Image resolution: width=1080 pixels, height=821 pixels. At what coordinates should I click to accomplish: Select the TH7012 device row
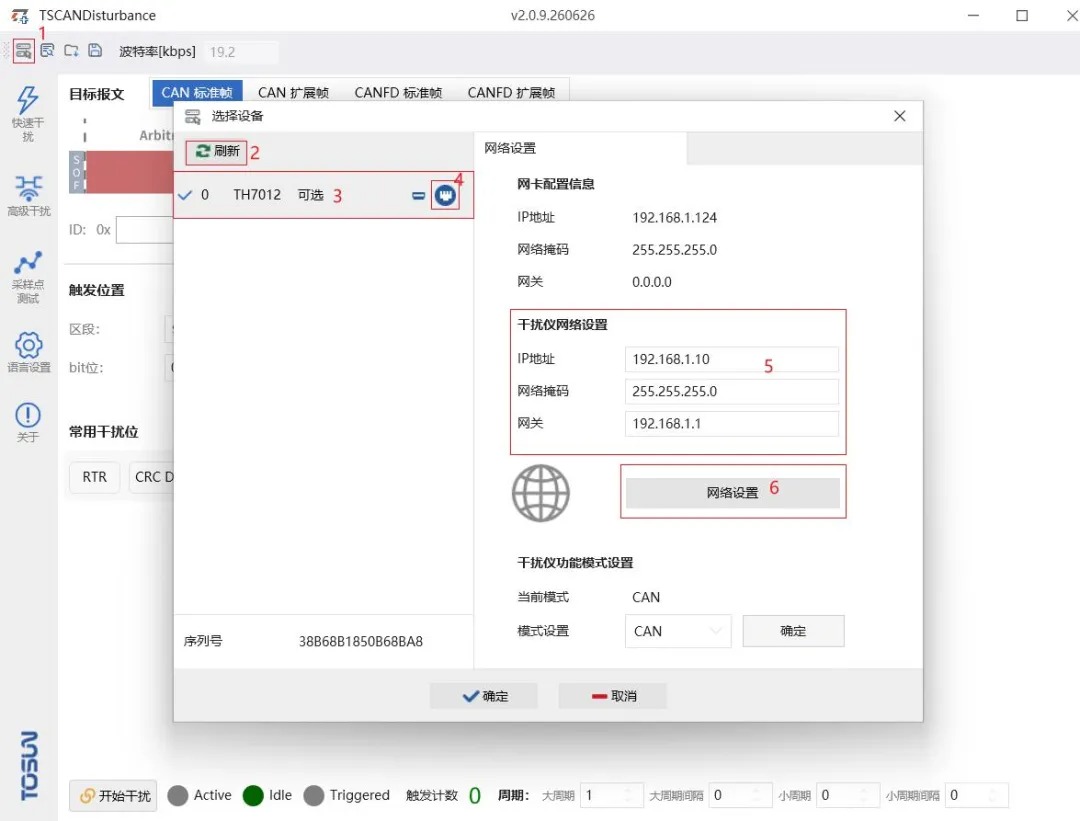pyautogui.click(x=323, y=195)
